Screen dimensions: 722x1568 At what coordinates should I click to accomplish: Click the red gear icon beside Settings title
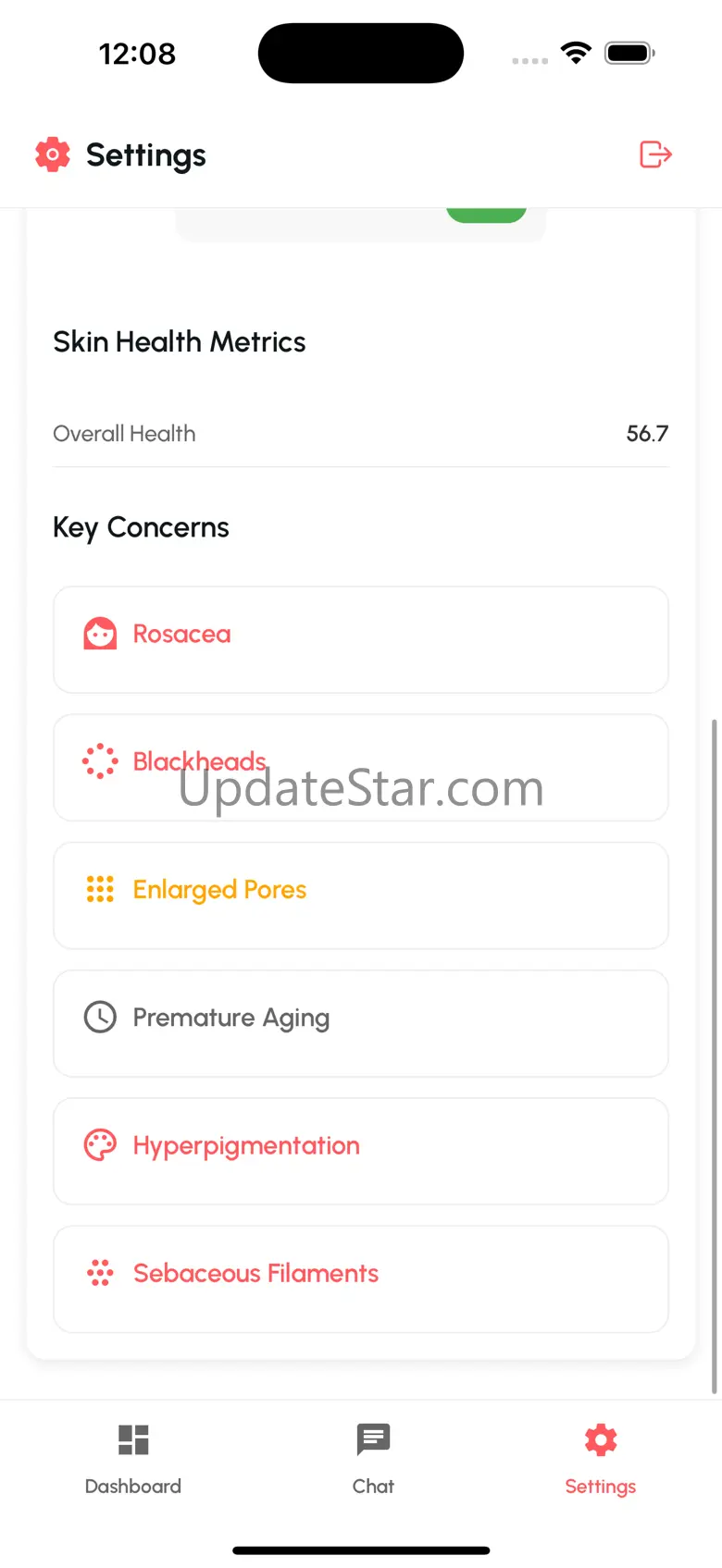(x=53, y=154)
